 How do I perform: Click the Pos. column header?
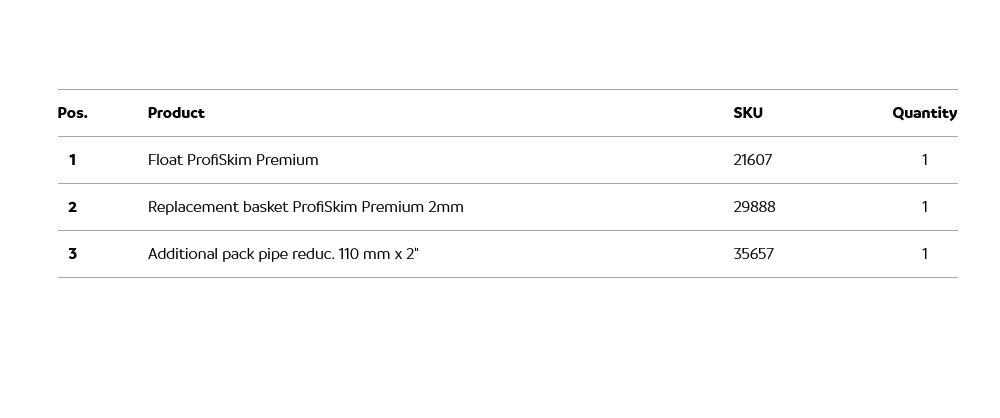(x=72, y=113)
